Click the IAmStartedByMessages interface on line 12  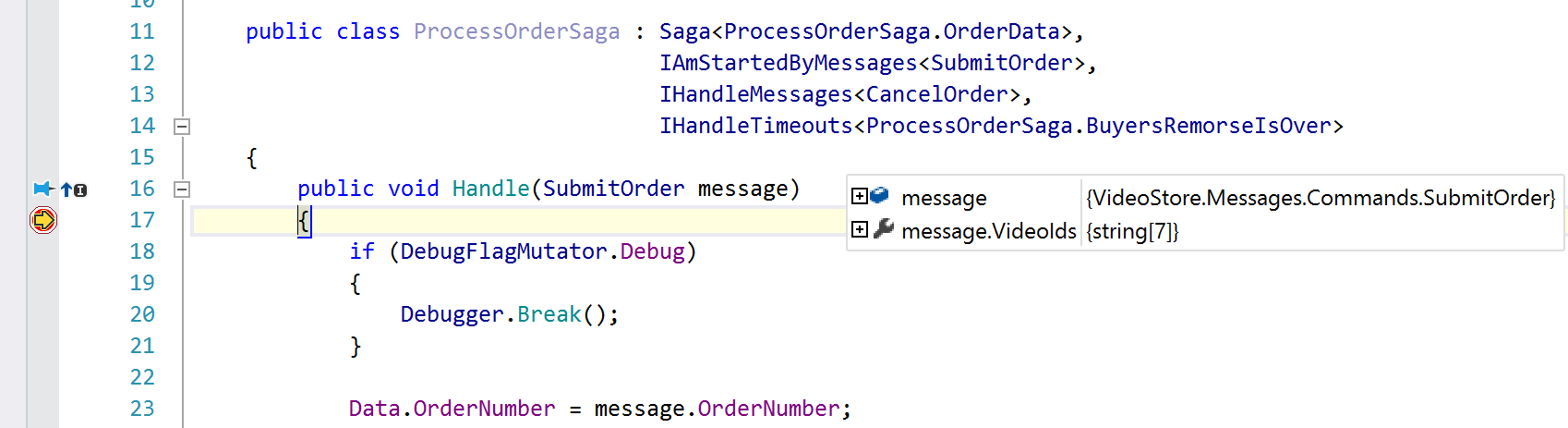pyautogui.click(x=788, y=64)
